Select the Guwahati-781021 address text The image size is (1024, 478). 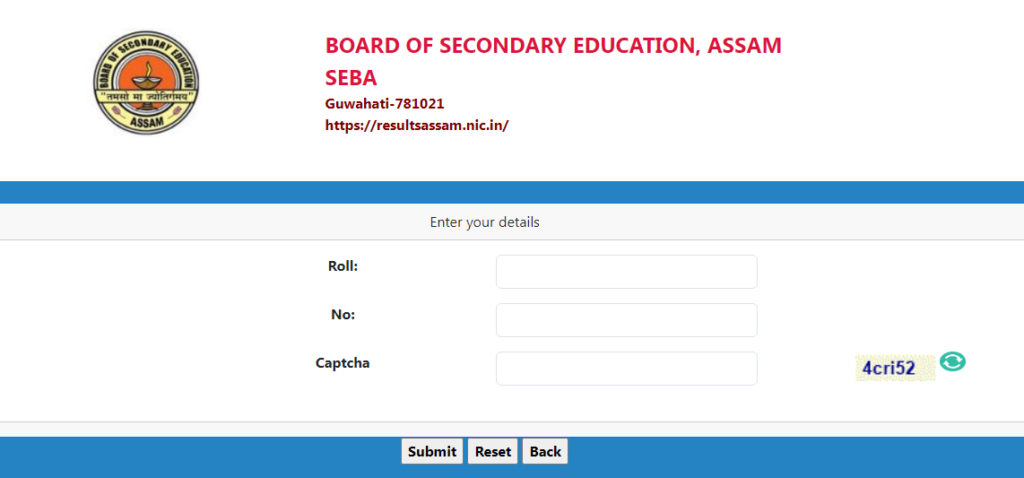point(384,104)
